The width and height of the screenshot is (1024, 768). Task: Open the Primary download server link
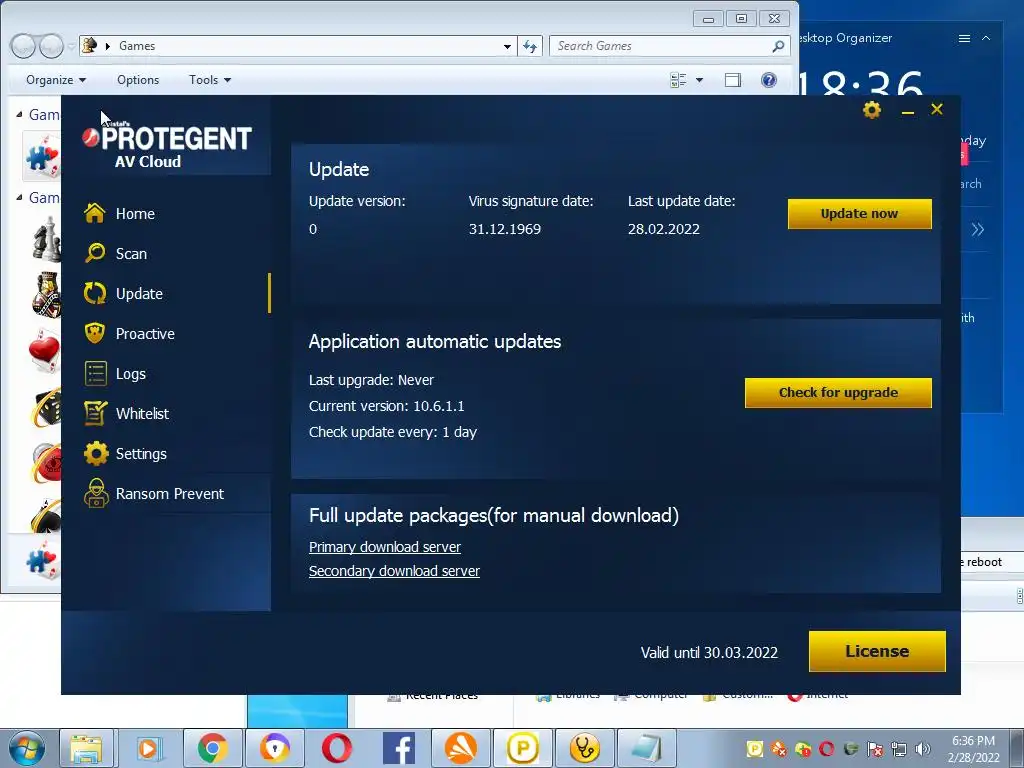(x=385, y=547)
